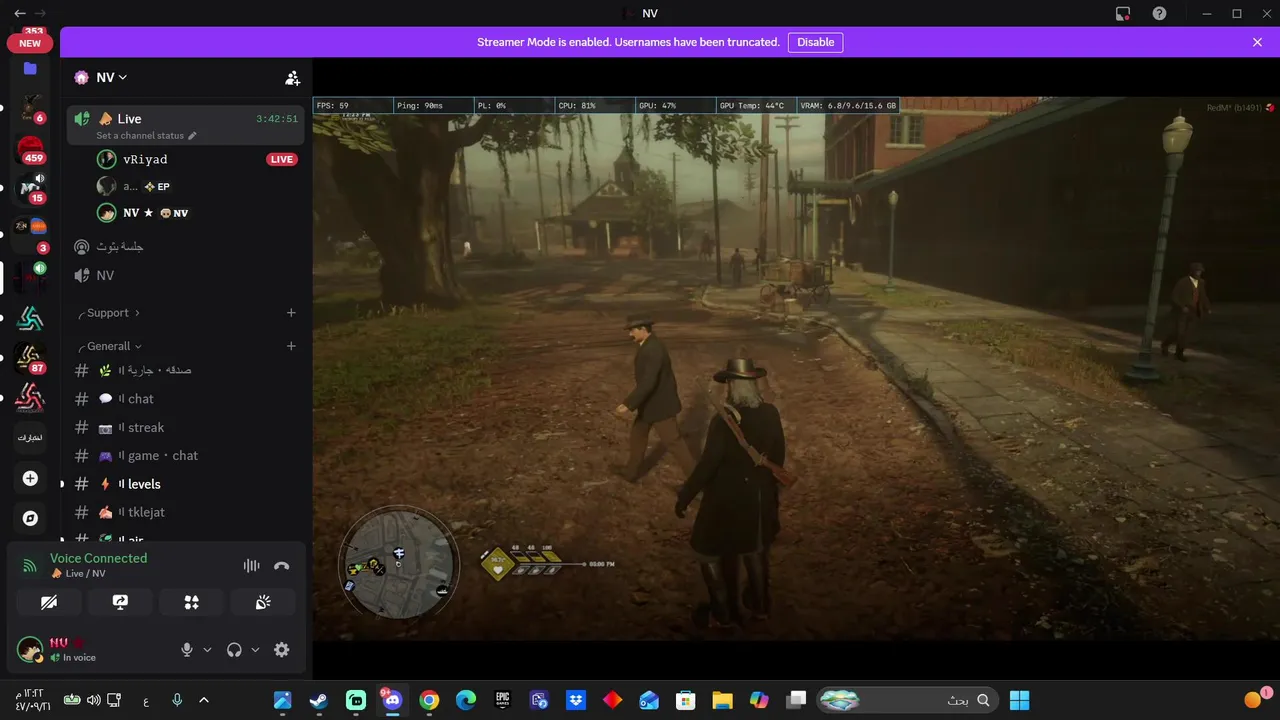Image resolution: width=1280 pixels, height=720 pixels.
Task: Mute the microphone in user panel
Action: [x=187, y=650]
